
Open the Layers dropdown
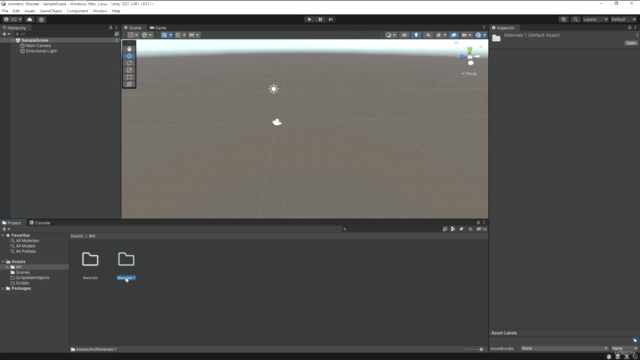tap(595, 19)
